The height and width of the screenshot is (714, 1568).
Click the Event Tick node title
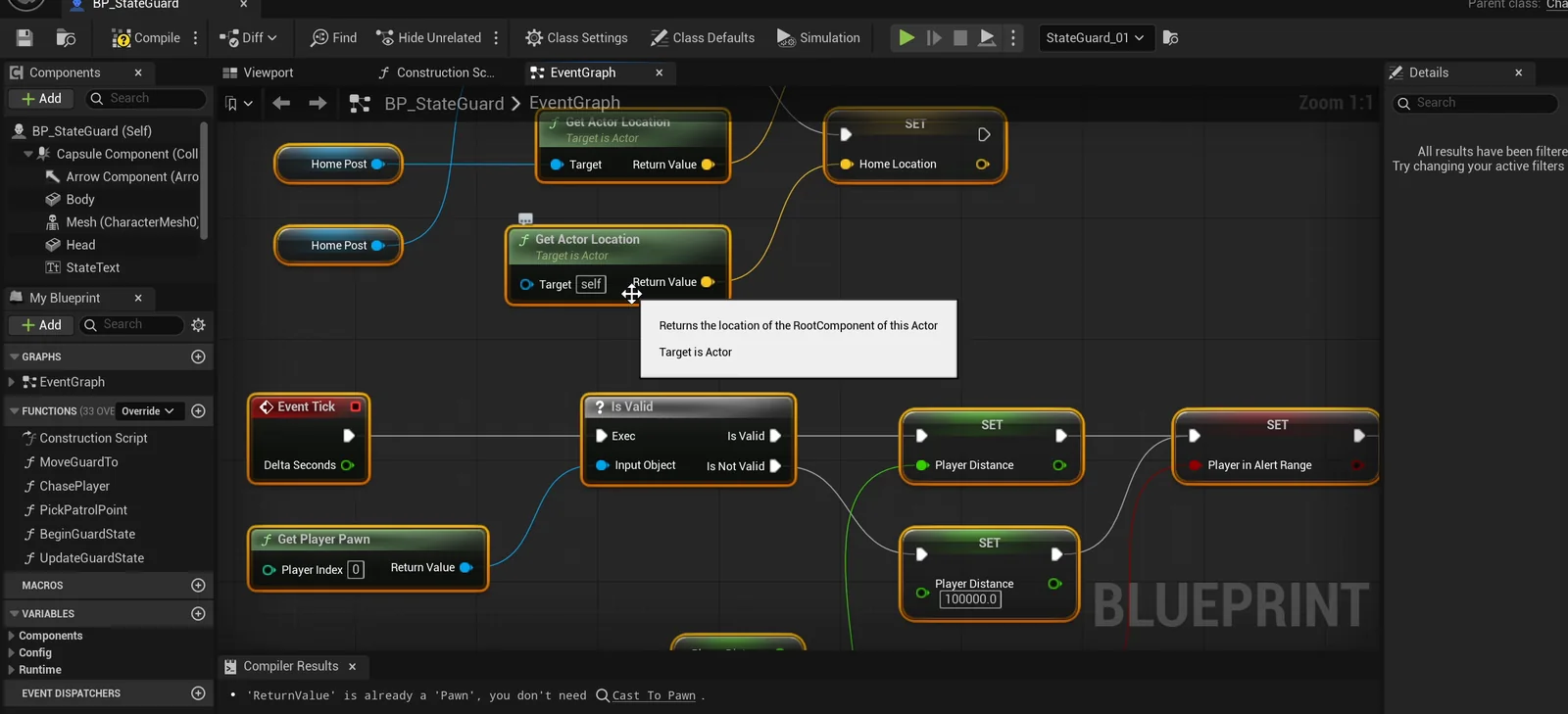[306, 406]
